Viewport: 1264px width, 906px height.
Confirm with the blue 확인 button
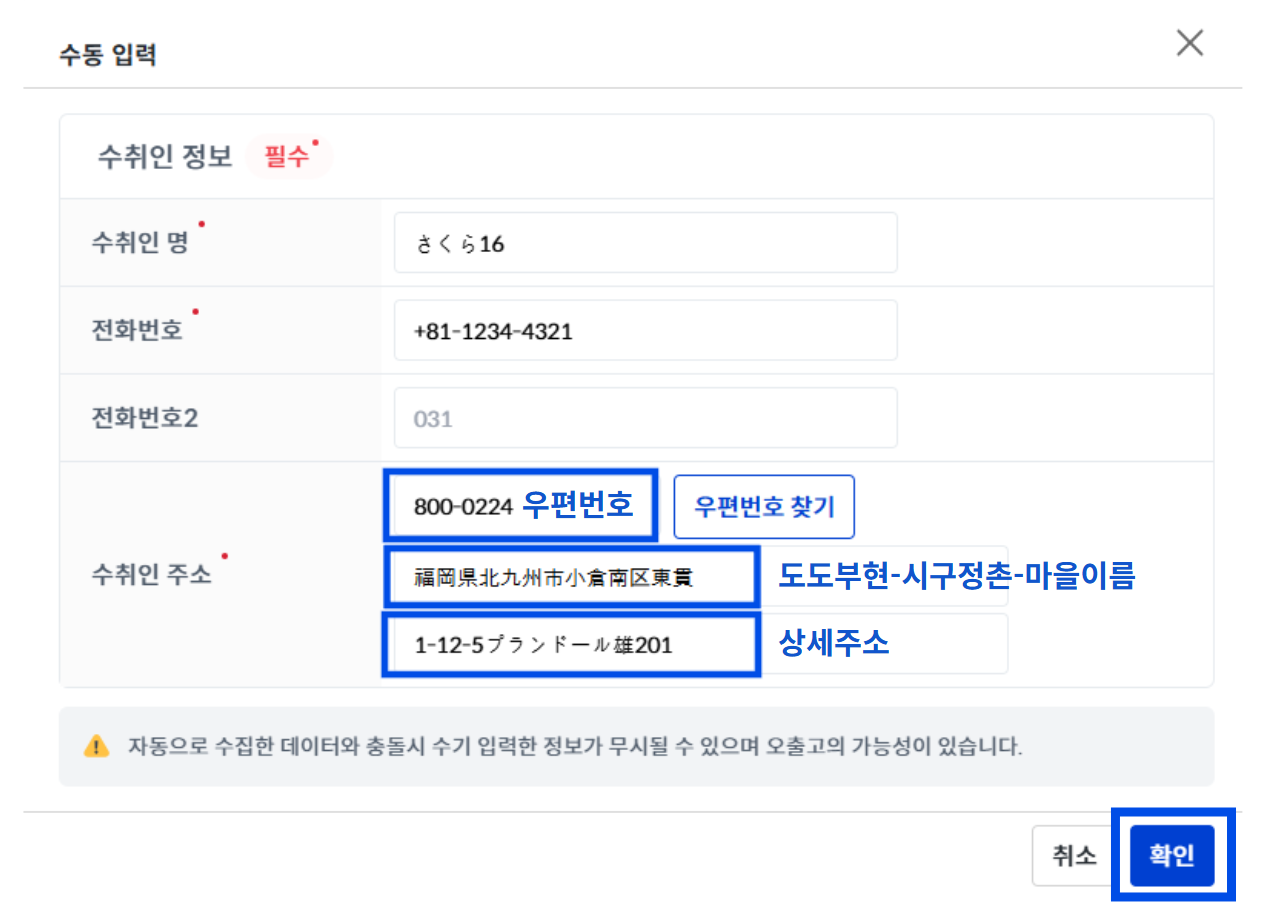point(1172,856)
